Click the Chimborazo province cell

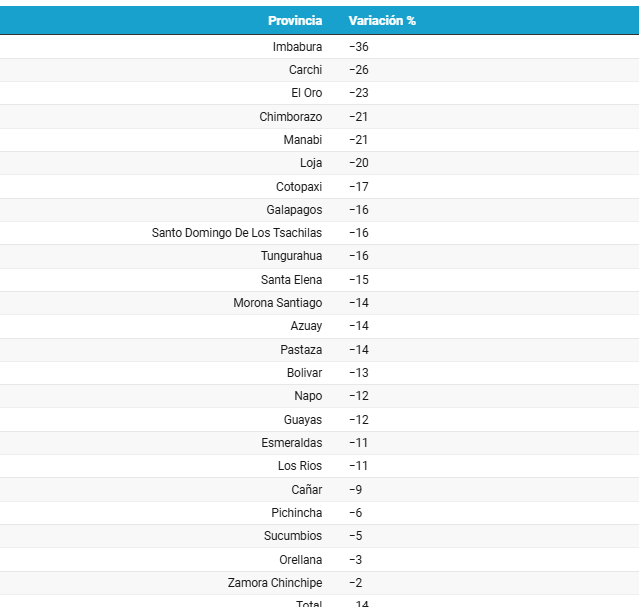coord(290,117)
